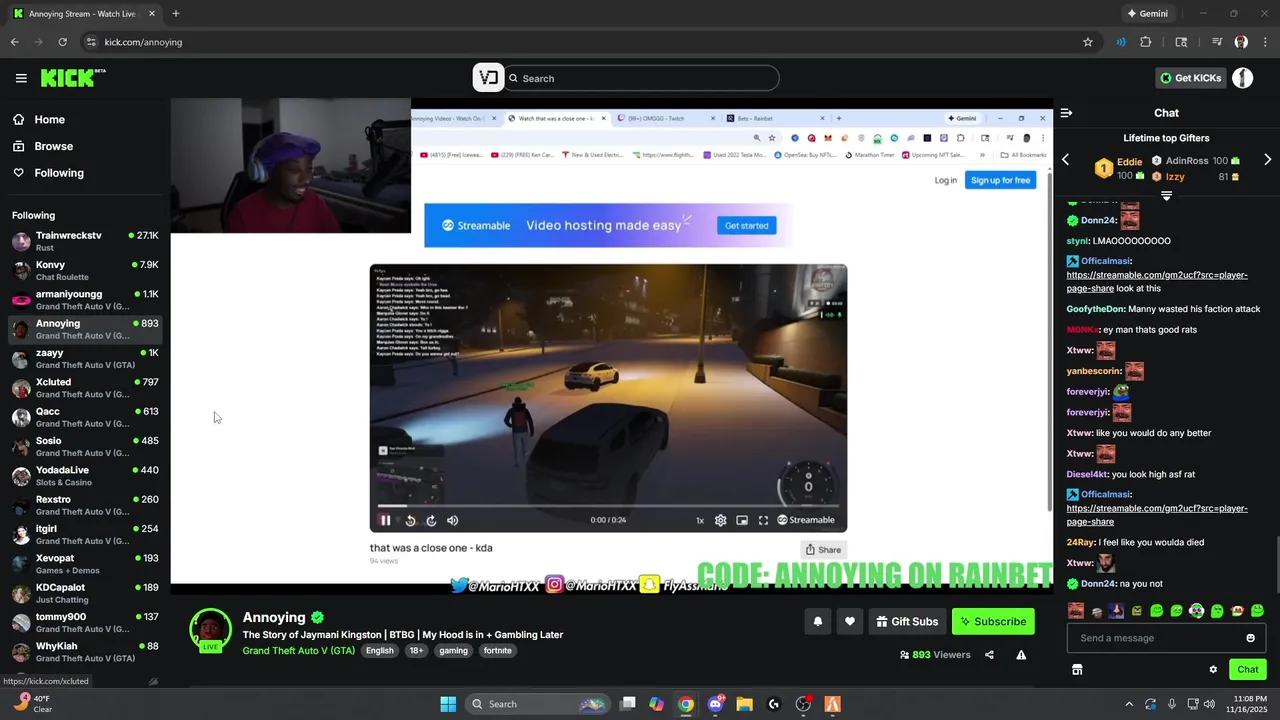1280x720 pixels.
Task: Open Following in the sidebar
Action: [59, 173]
